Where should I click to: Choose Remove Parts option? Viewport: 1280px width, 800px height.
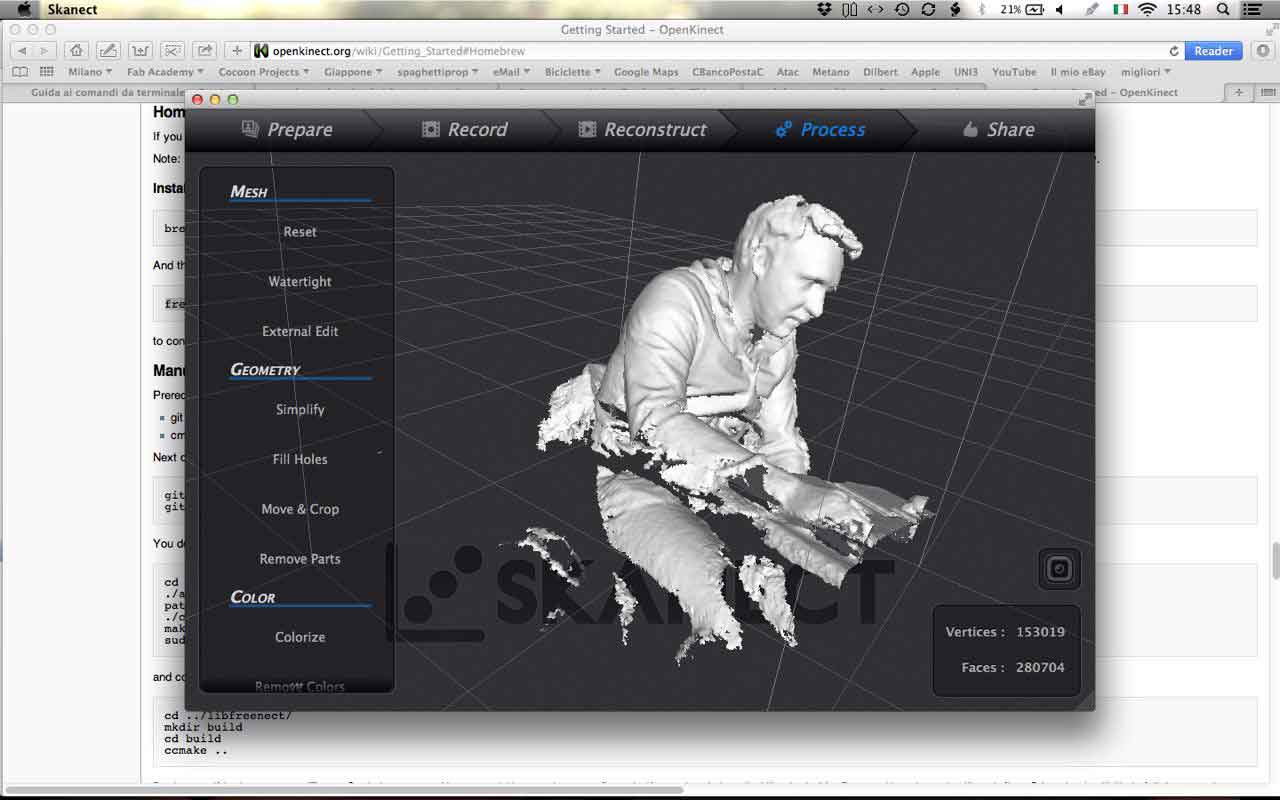click(300, 559)
